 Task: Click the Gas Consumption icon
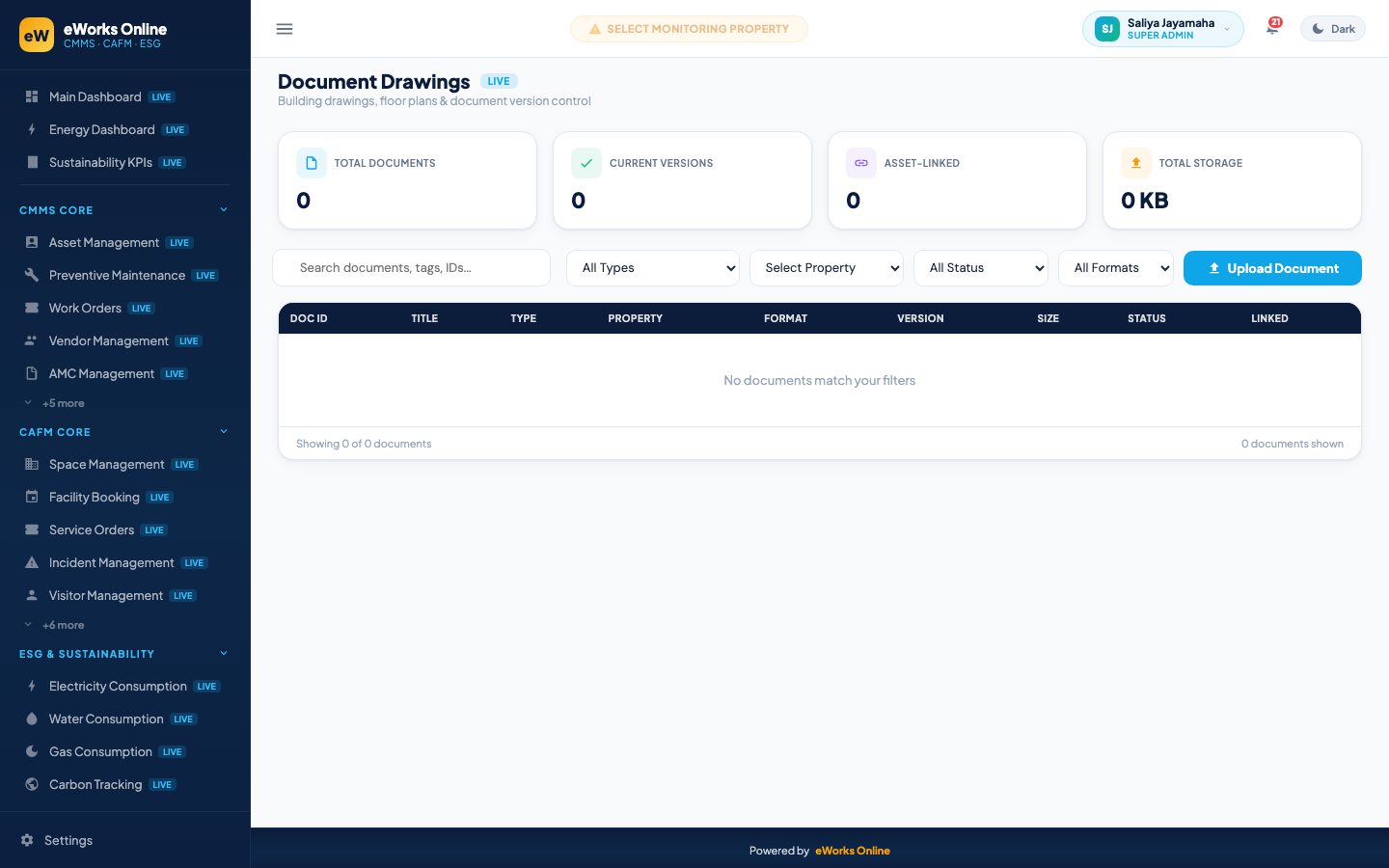click(x=32, y=751)
